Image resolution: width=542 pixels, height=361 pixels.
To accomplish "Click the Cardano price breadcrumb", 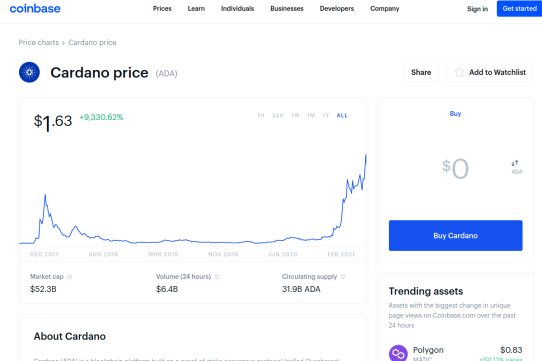I will point(92,43).
